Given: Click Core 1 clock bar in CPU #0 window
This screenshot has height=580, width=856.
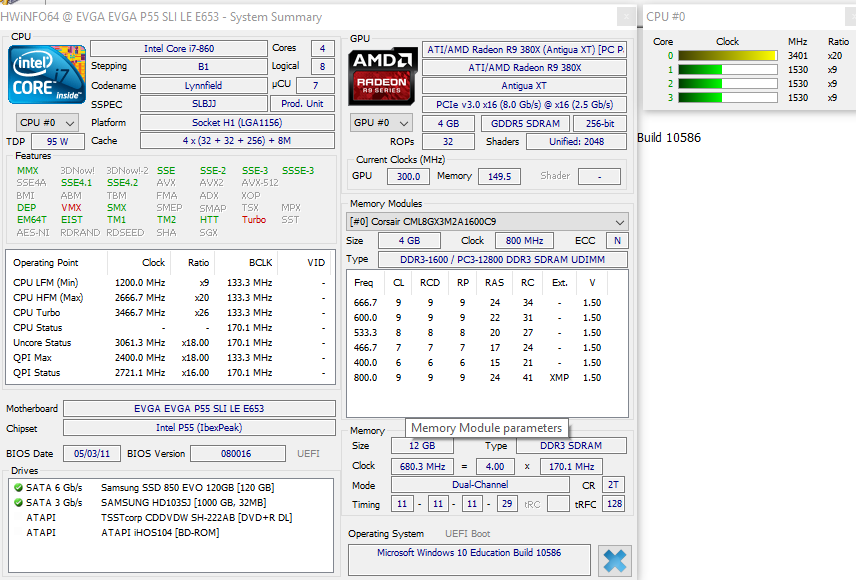Looking at the screenshot, I should (728, 70).
